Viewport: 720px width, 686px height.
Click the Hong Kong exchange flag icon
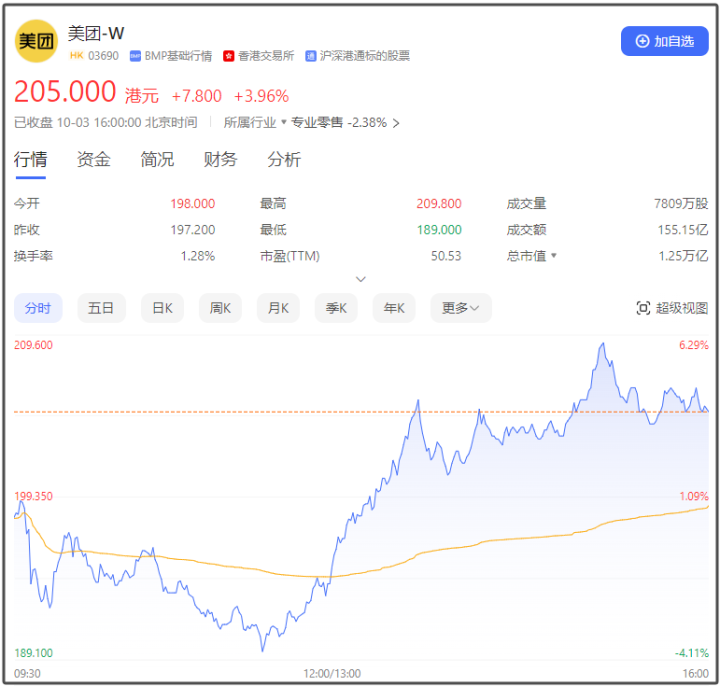(229, 56)
